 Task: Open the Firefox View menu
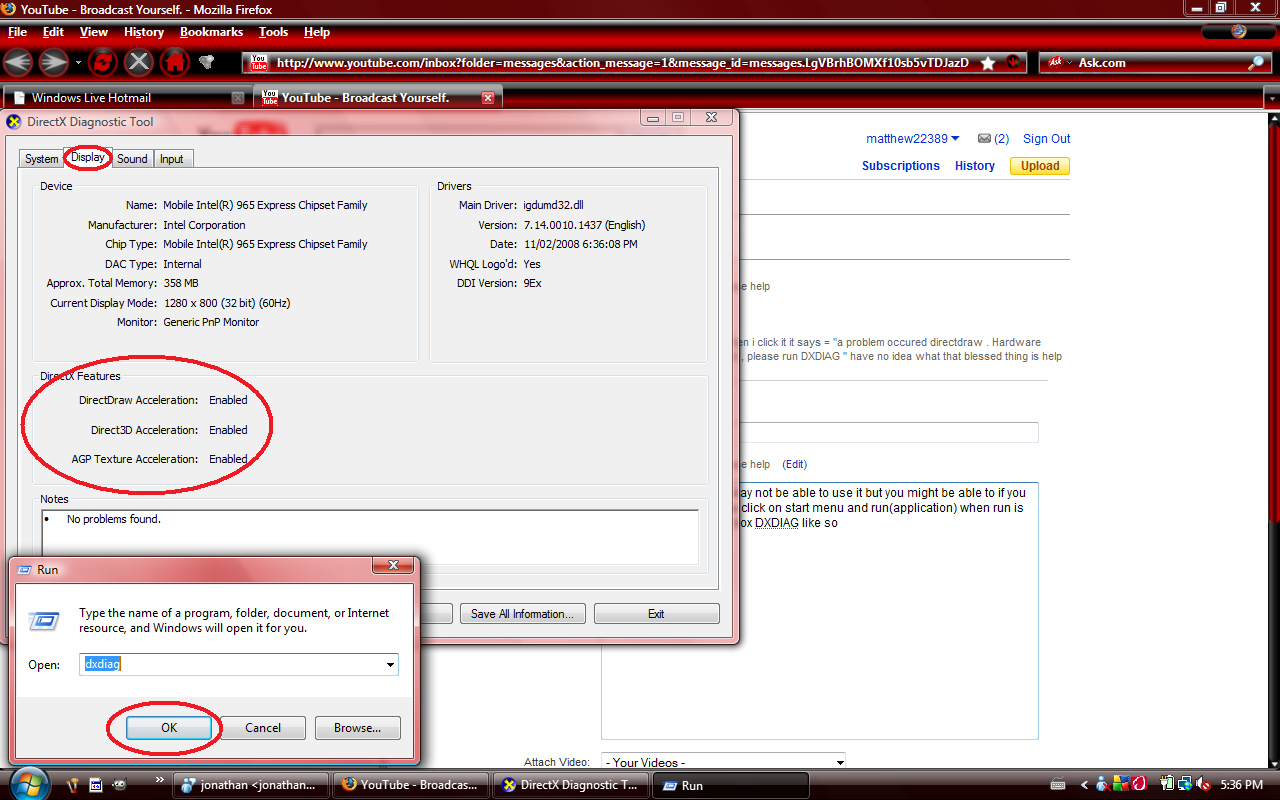(94, 32)
